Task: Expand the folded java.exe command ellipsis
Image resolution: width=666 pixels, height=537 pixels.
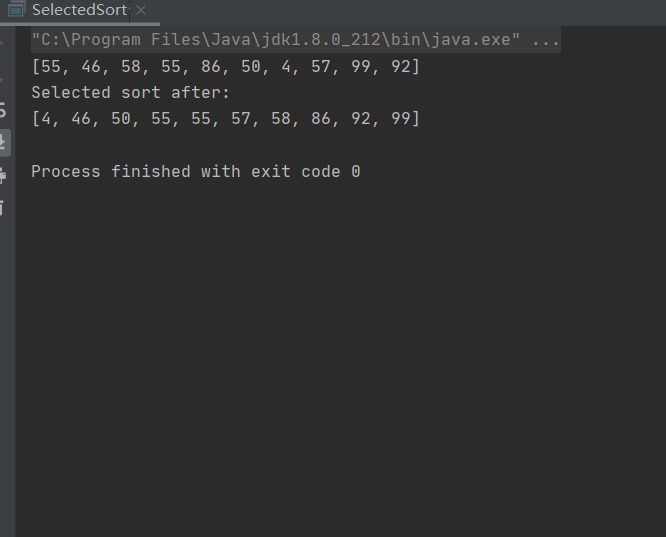Action: tap(545, 40)
